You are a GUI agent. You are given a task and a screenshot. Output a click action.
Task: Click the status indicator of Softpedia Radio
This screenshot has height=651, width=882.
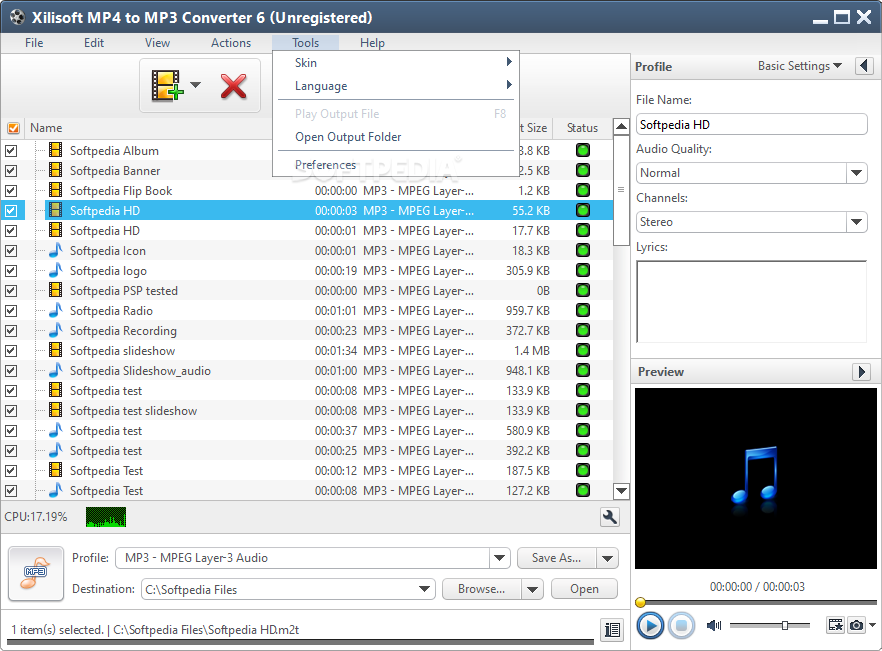point(583,311)
